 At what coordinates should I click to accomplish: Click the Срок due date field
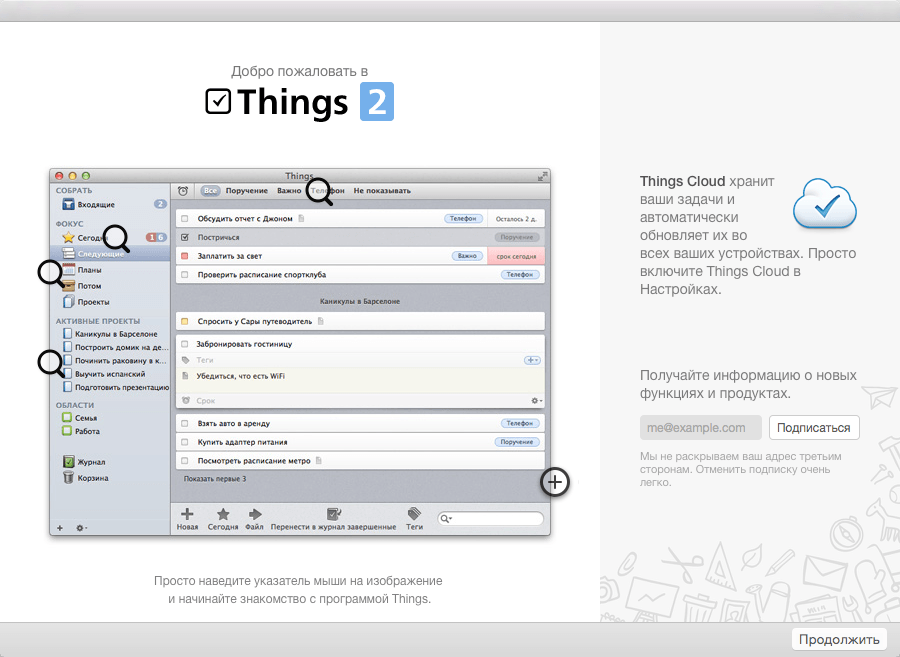205,401
